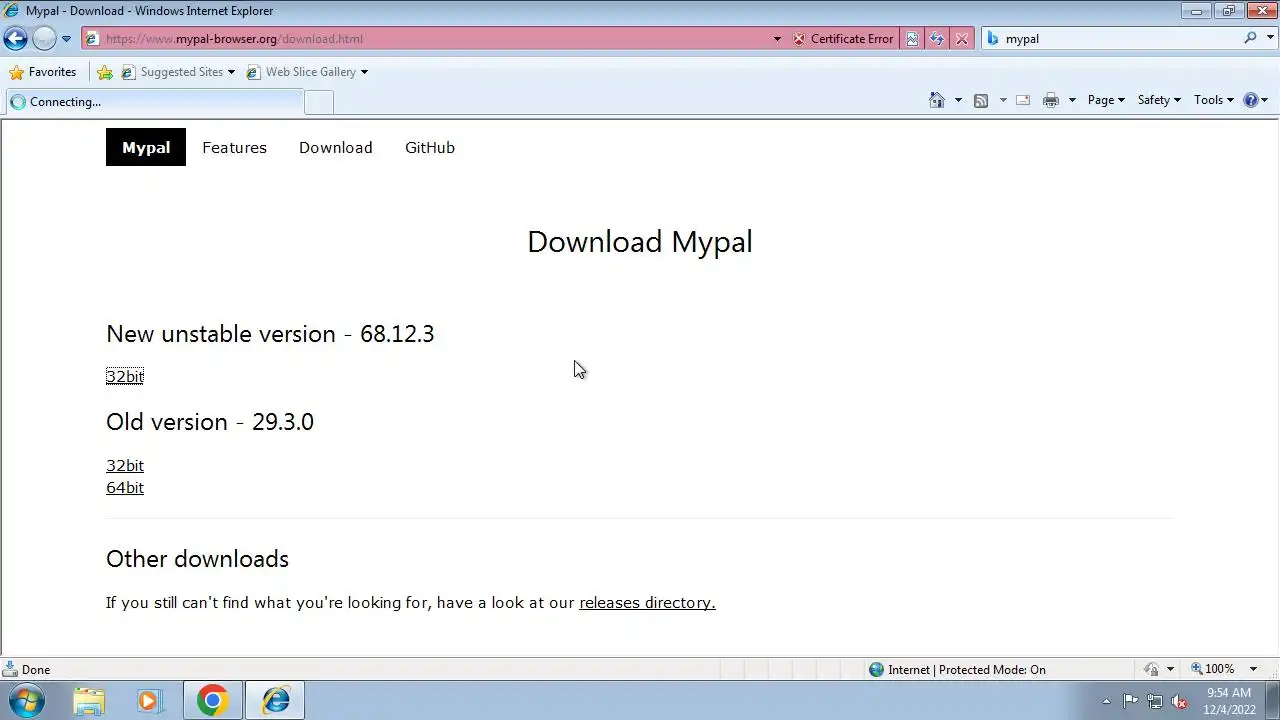1280x720 pixels.
Task: Open Google Chrome from the taskbar
Action: click(x=212, y=701)
